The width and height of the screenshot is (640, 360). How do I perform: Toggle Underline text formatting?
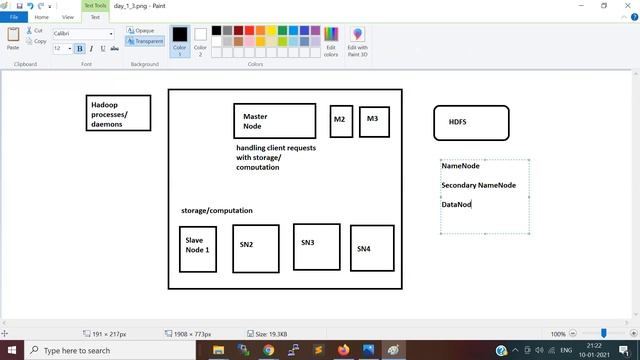[103, 49]
